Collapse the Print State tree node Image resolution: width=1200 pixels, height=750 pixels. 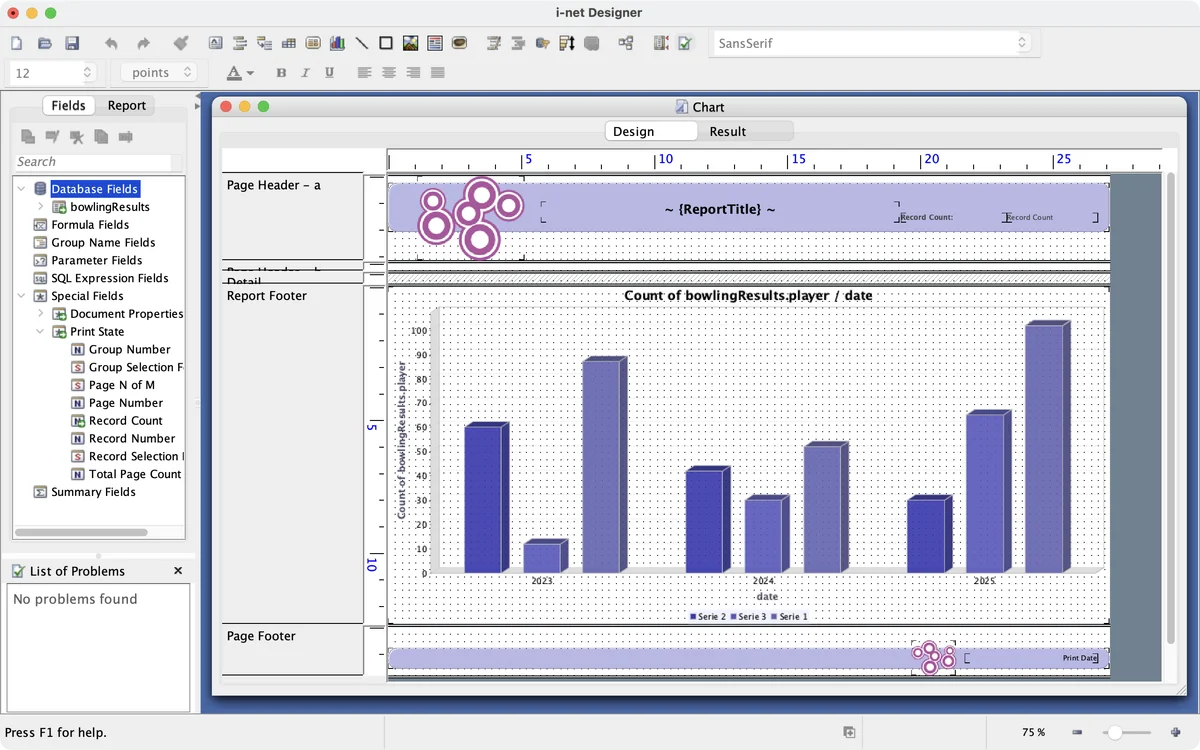click(41, 332)
